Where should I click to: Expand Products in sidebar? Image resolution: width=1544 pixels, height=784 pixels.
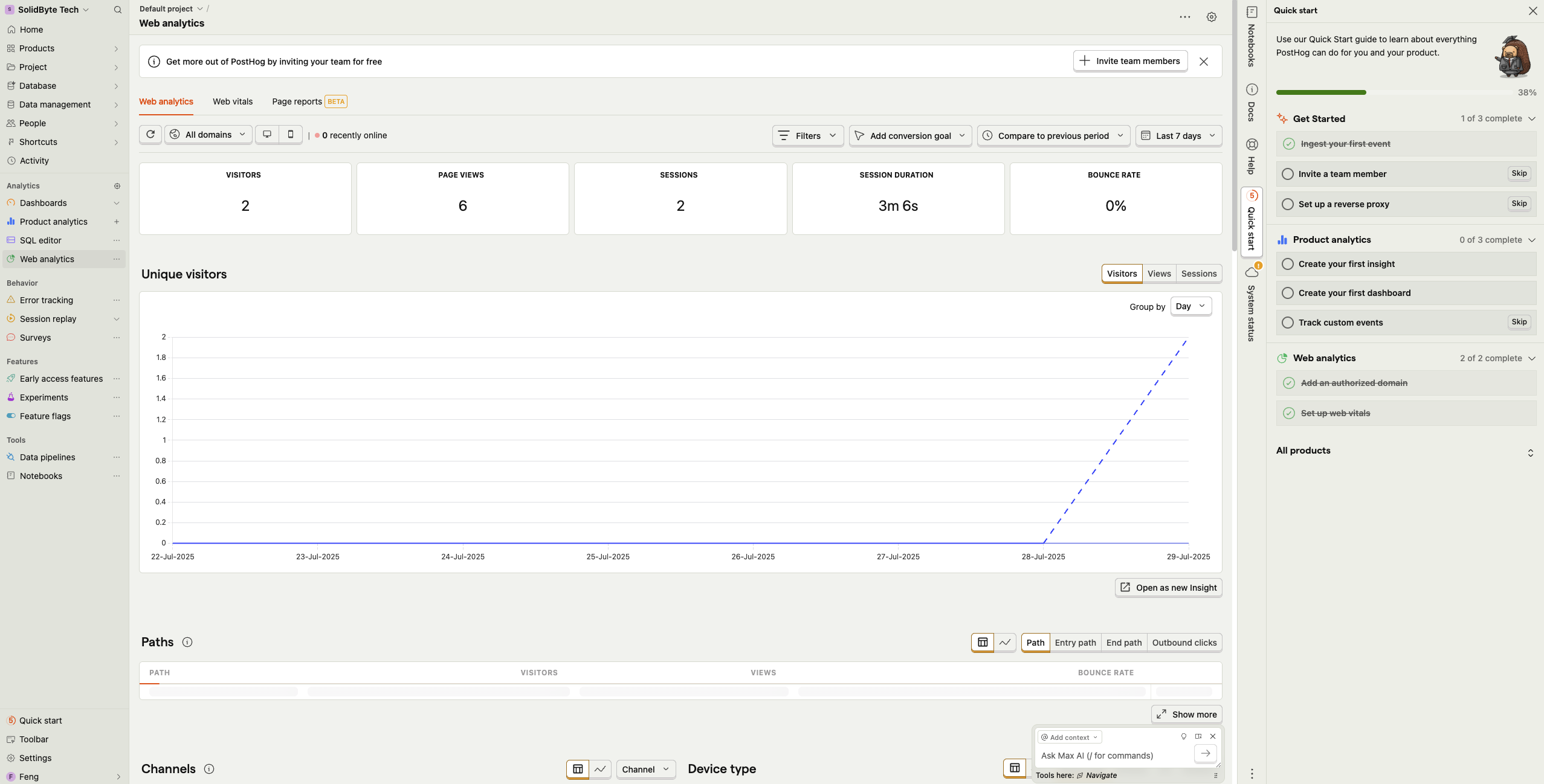63,48
